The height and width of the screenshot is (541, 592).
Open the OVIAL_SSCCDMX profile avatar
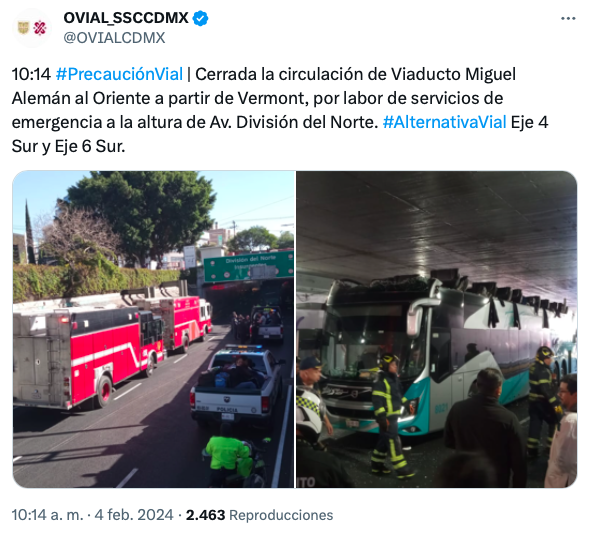tap(32, 28)
